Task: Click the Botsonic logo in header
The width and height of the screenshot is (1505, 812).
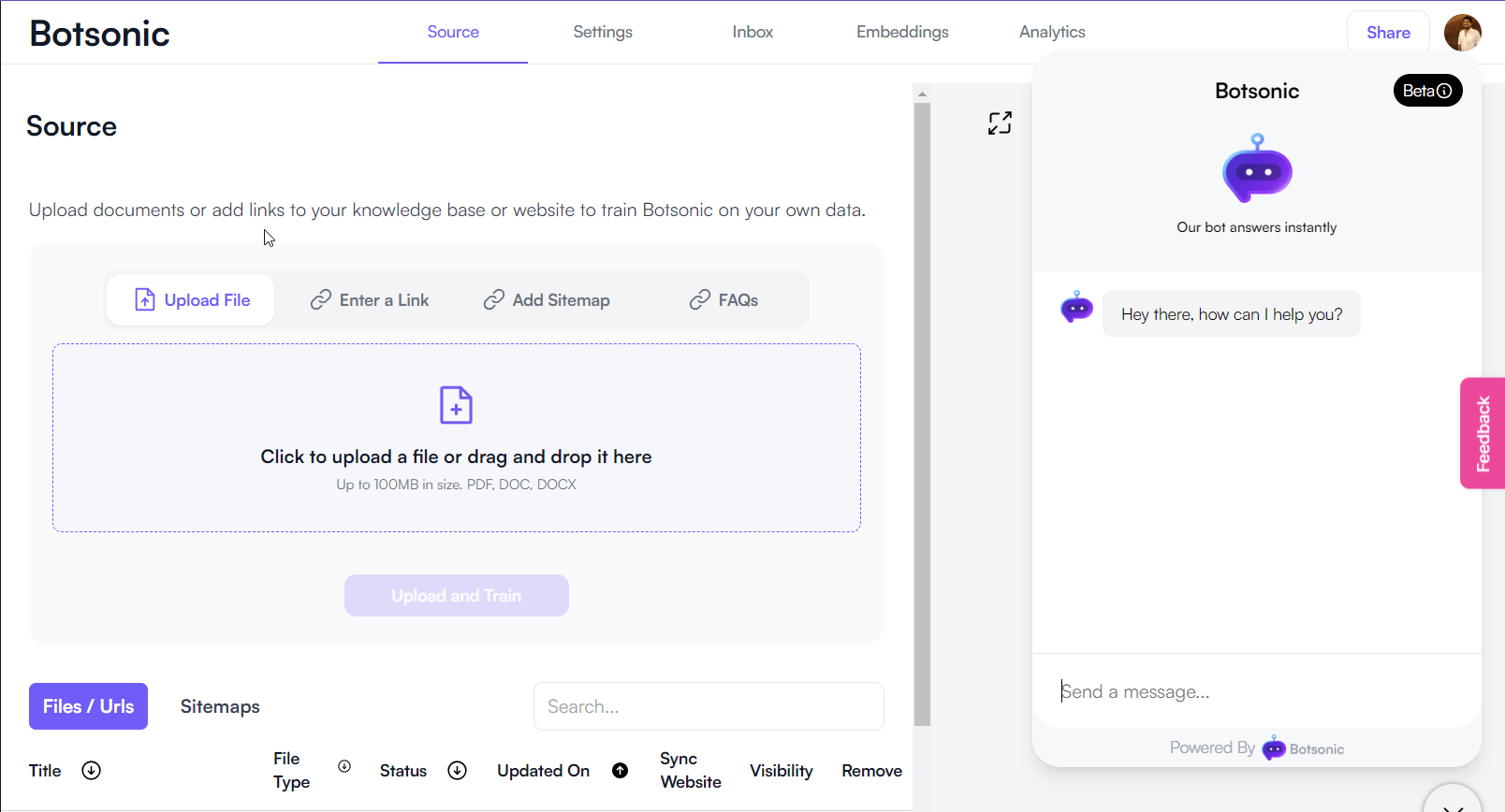Action: (x=99, y=34)
